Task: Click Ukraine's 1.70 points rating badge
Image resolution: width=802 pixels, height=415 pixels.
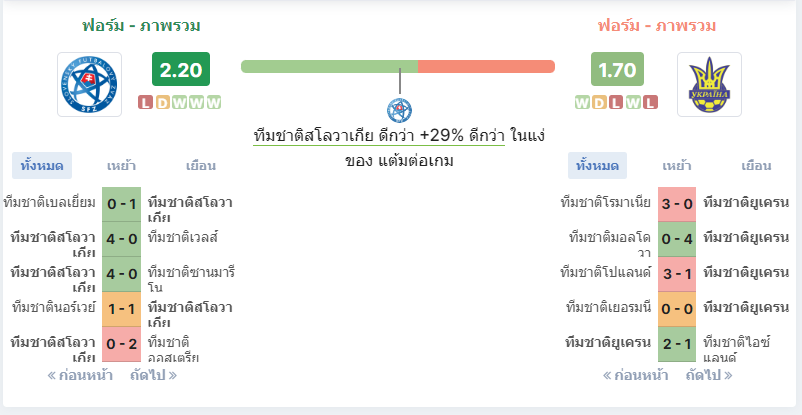Action: (x=617, y=69)
